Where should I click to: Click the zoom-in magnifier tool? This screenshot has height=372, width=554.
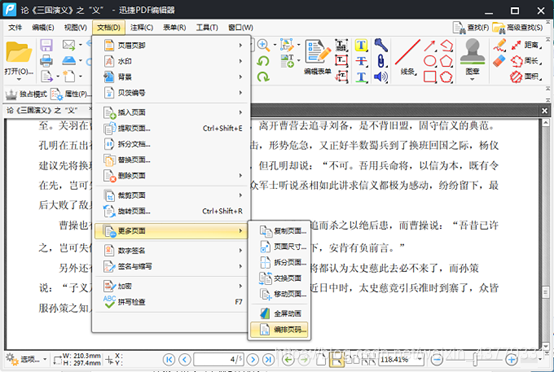[264, 45]
